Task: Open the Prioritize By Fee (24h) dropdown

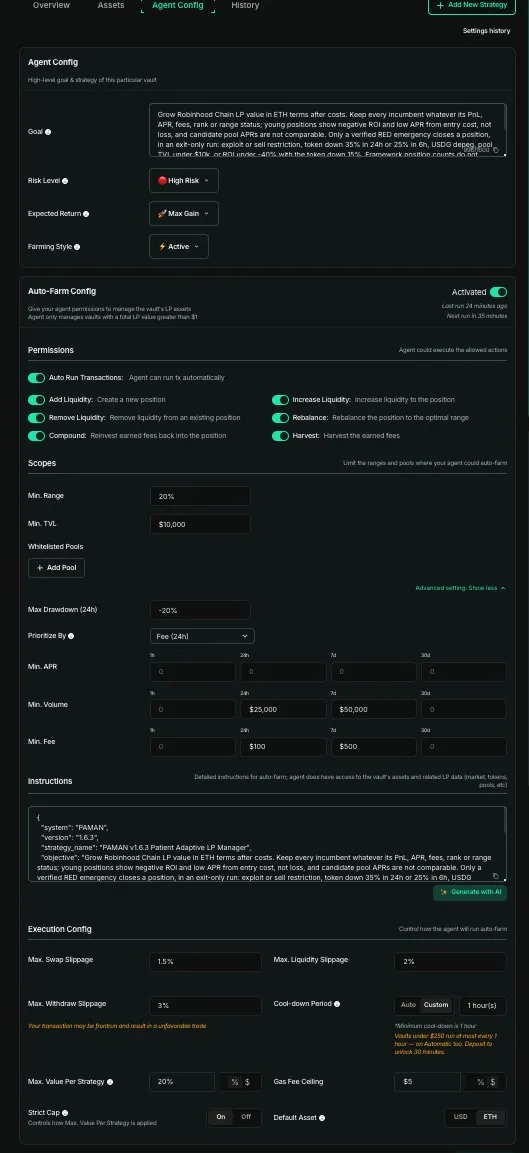Action: (x=202, y=636)
